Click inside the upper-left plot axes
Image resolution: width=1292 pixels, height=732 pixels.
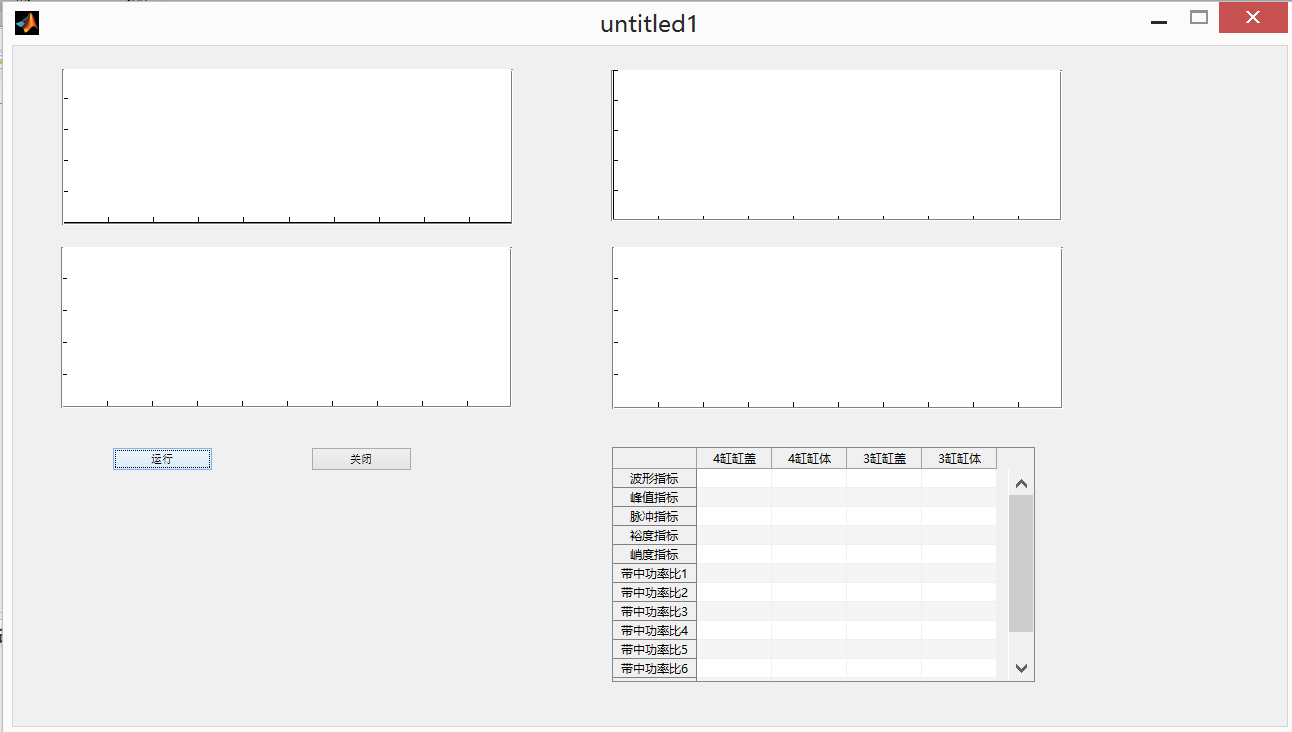[x=287, y=146]
